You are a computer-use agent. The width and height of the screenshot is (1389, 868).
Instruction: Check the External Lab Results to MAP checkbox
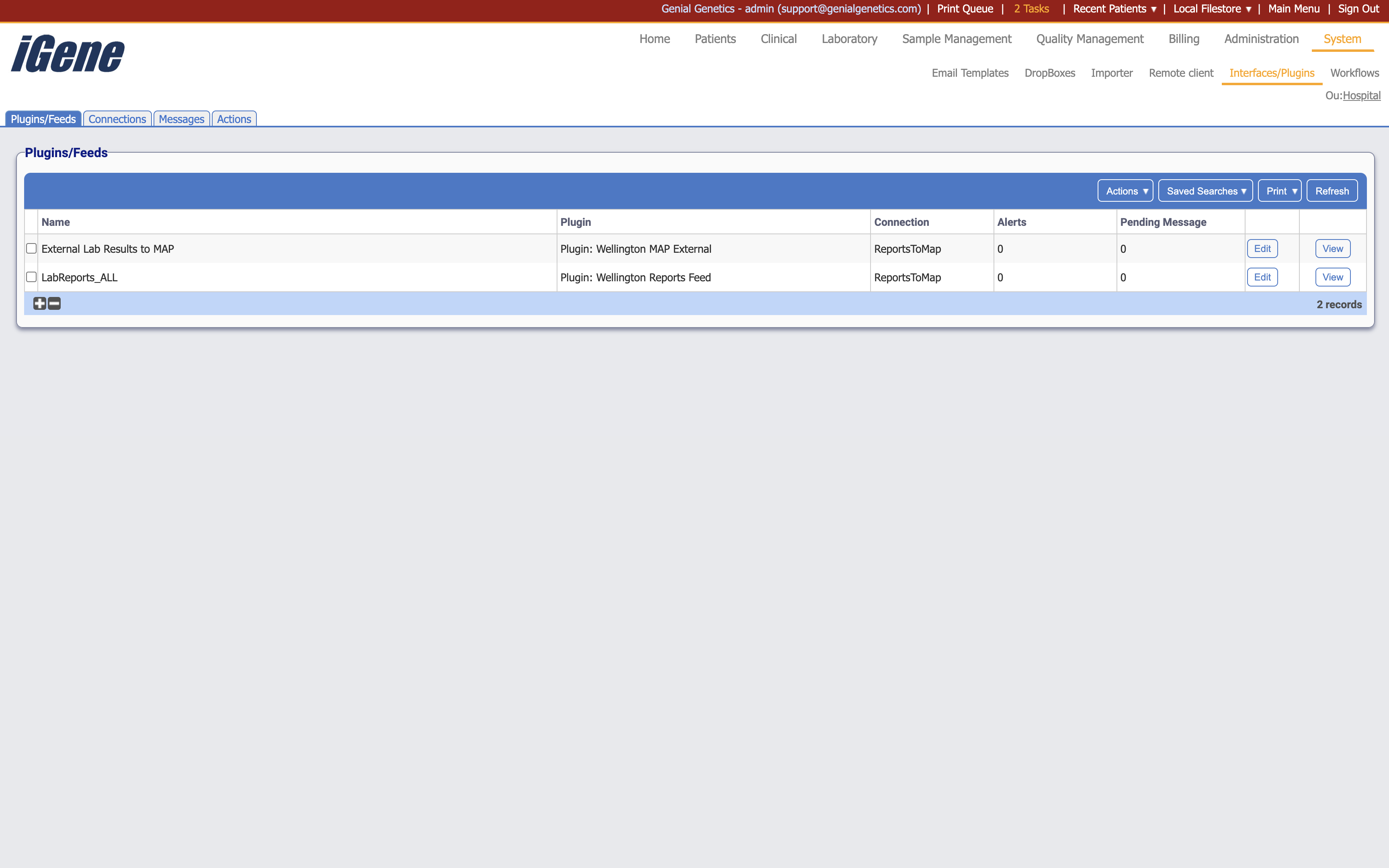coord(31,248)
